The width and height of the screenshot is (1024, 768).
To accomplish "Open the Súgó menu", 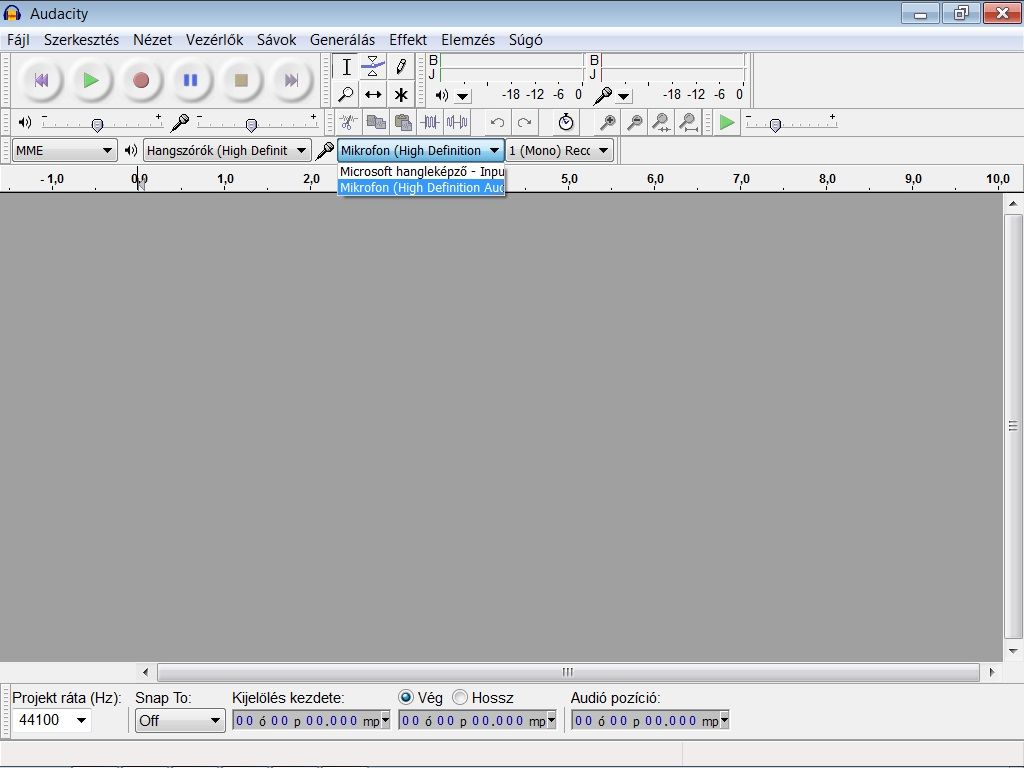I will [x=525, y=40].
